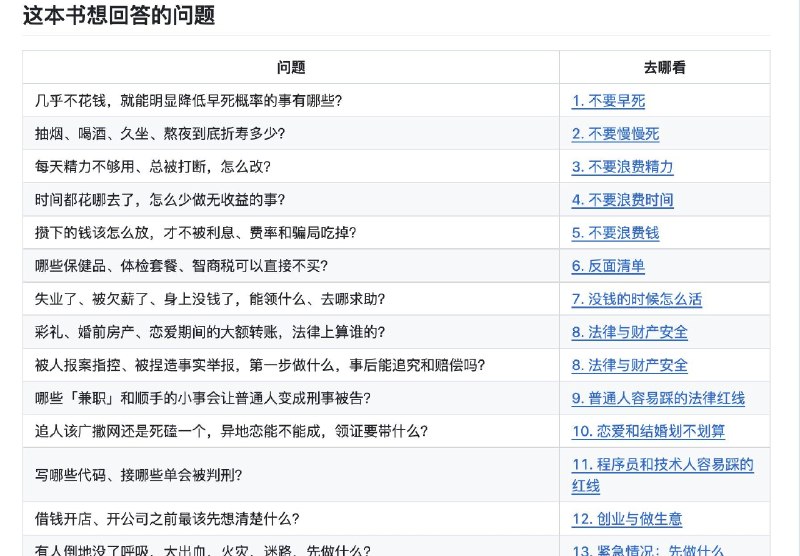
Task: Follow the link 4. 不要浪费时间
Action: [622, 200]
